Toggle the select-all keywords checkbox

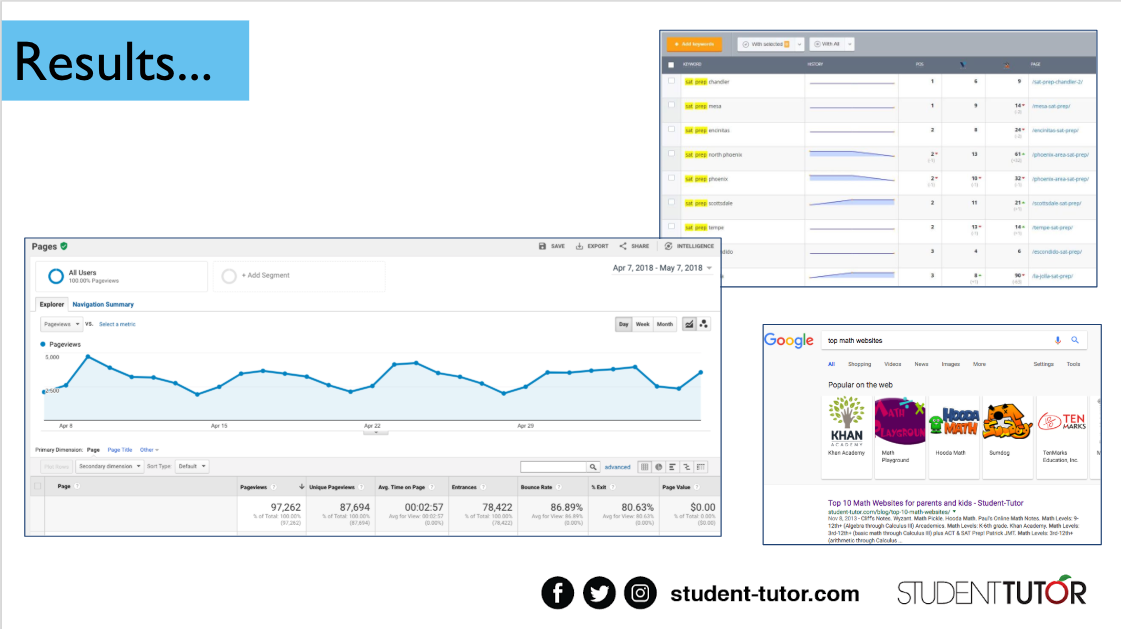(x=671, y=64)
